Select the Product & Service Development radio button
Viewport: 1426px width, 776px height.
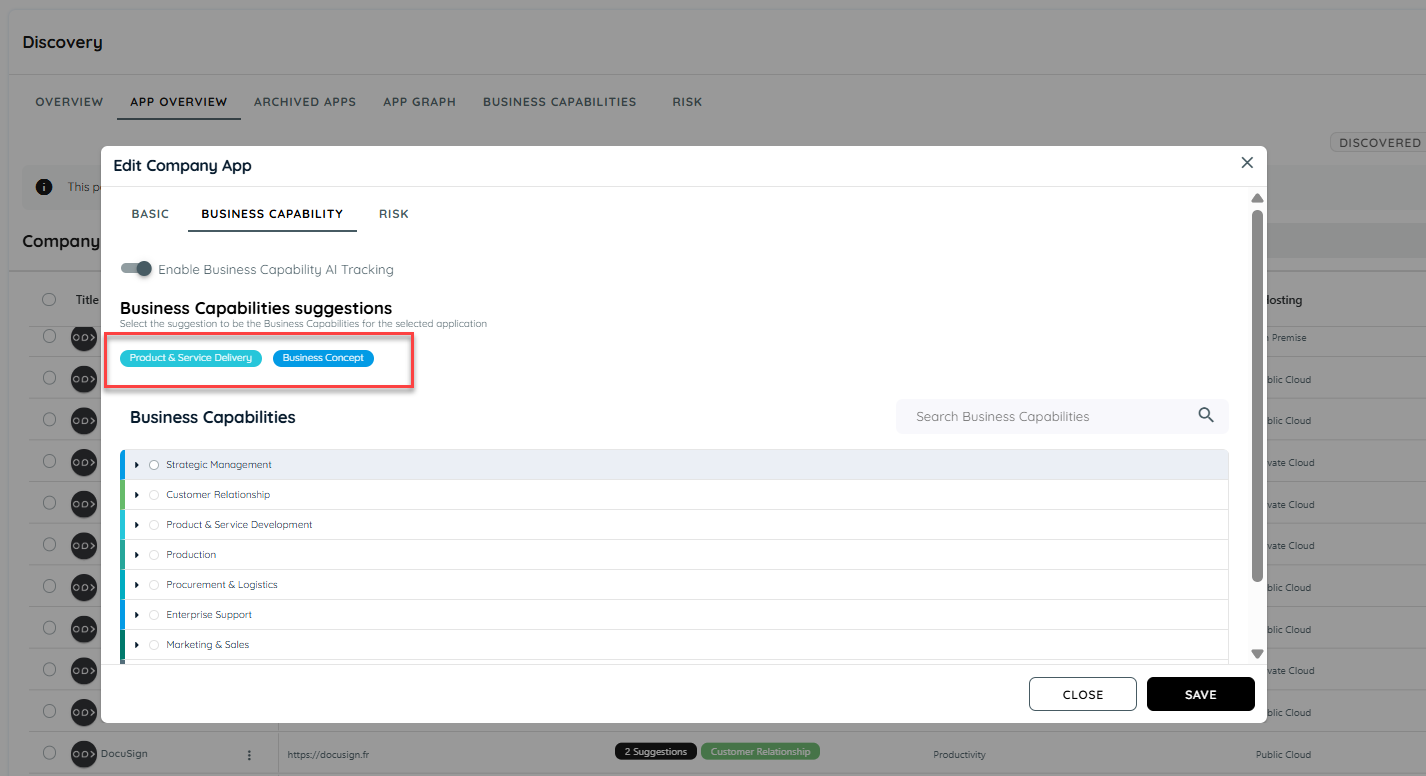click(154, 525)
